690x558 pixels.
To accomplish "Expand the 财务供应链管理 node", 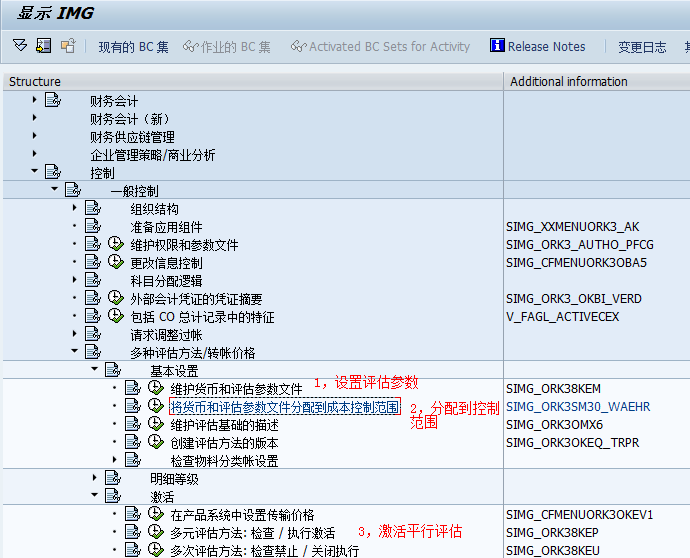I will tap(34, 136).
